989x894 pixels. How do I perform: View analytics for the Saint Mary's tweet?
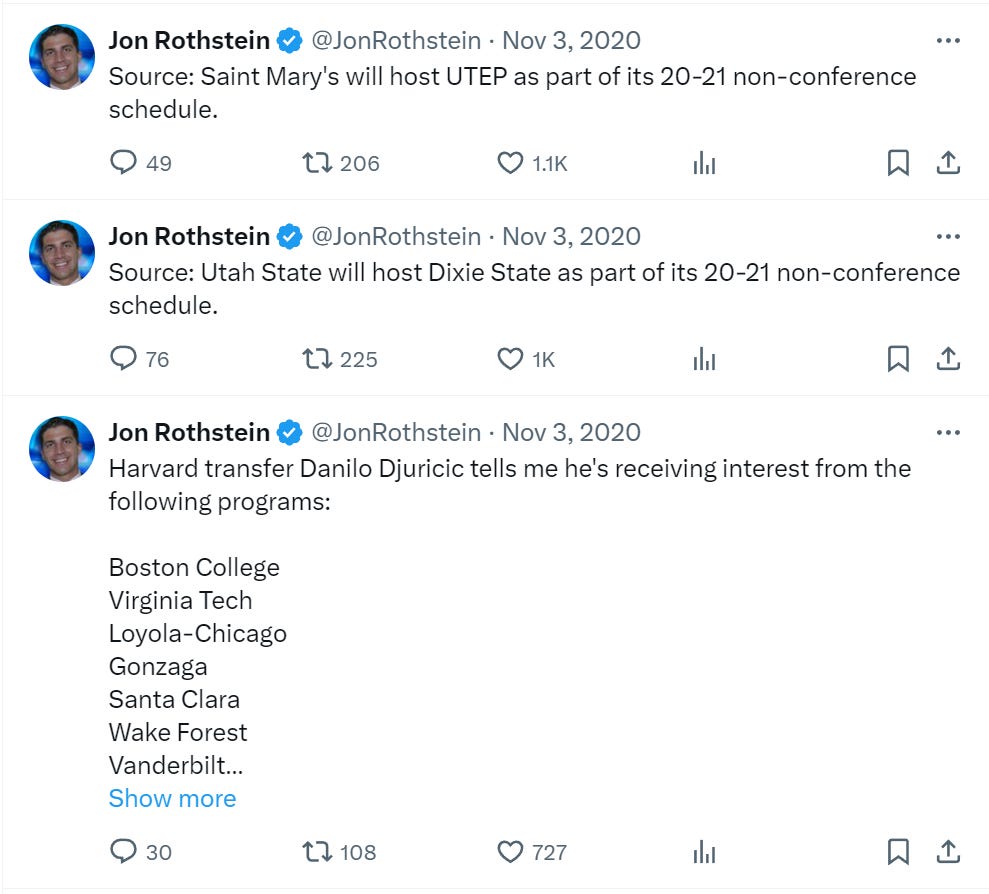pyautogui.click(x=704, y=161)
